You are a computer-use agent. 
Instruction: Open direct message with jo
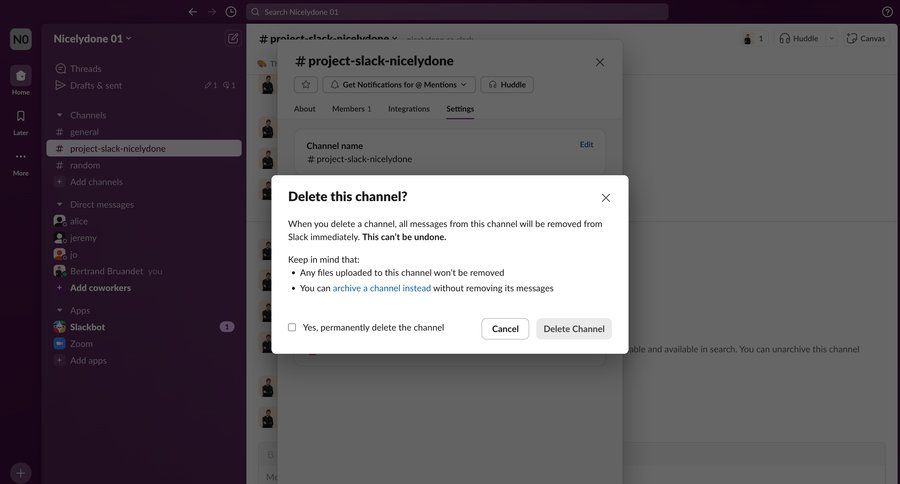[73, 254]
